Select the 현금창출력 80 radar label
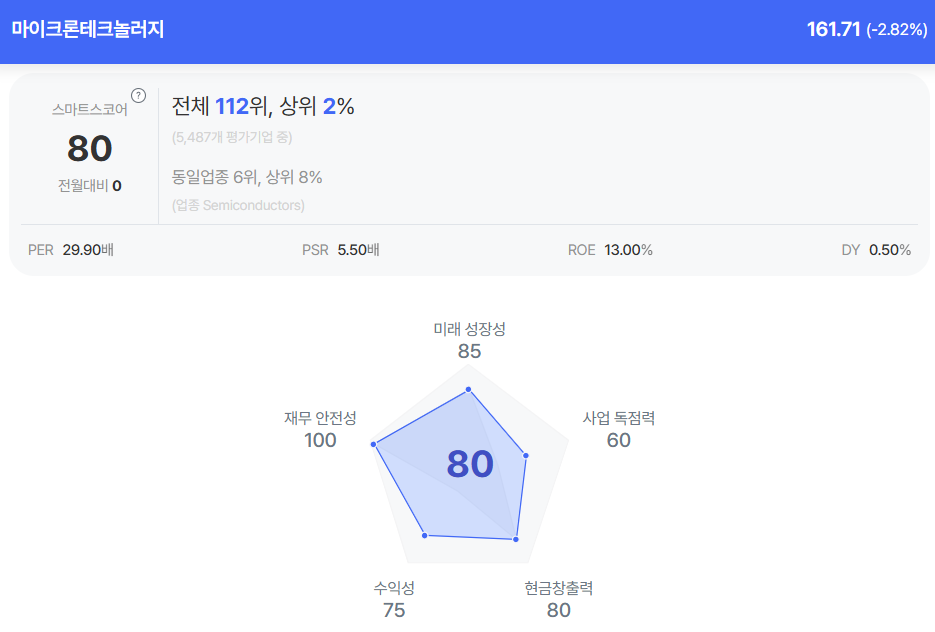The height and width of the screenshot is (632, 935). click(x=558, y=599)
